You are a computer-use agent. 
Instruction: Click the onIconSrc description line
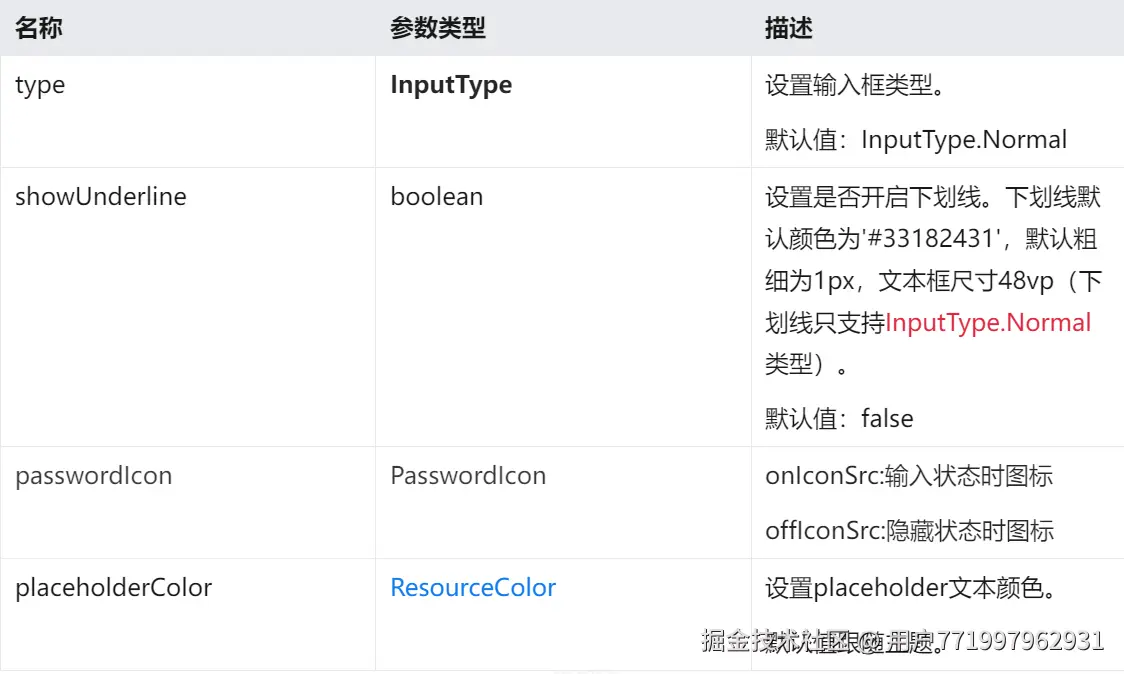pos(908,475)
